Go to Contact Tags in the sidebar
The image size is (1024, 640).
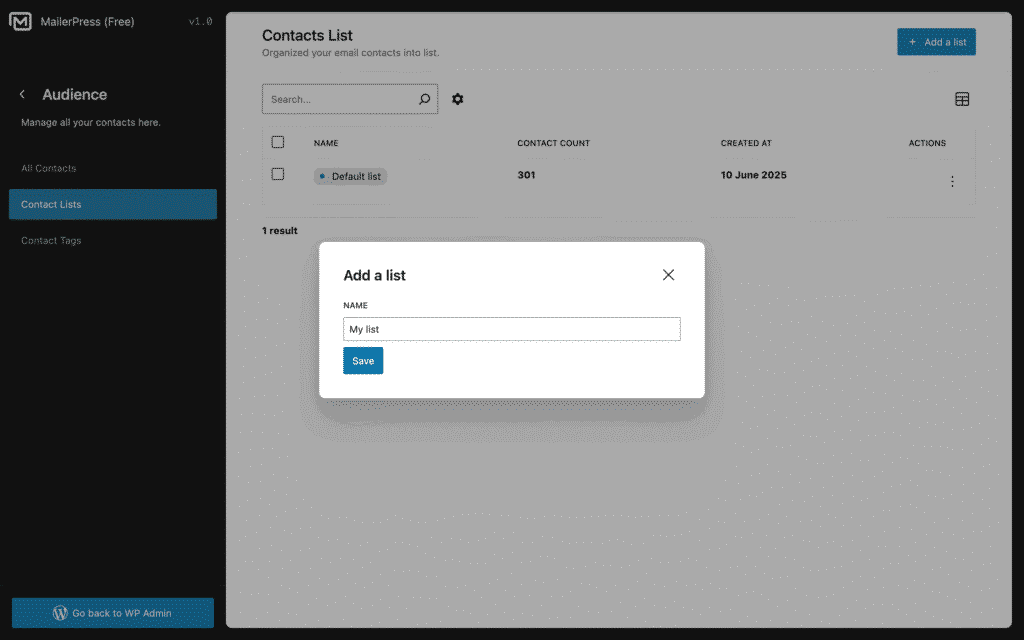(52, 240)
